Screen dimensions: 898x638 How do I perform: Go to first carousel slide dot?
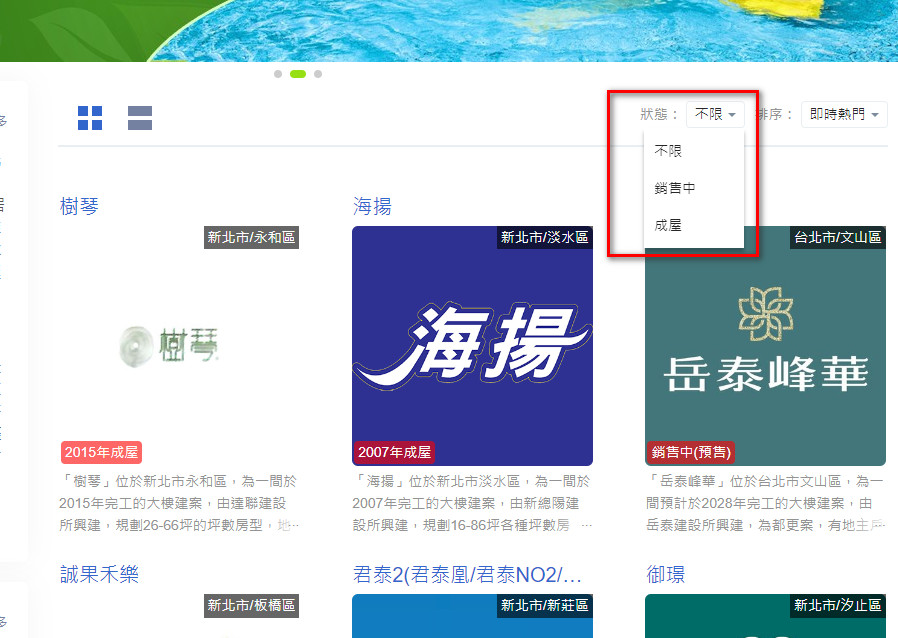tap(278, 74)
